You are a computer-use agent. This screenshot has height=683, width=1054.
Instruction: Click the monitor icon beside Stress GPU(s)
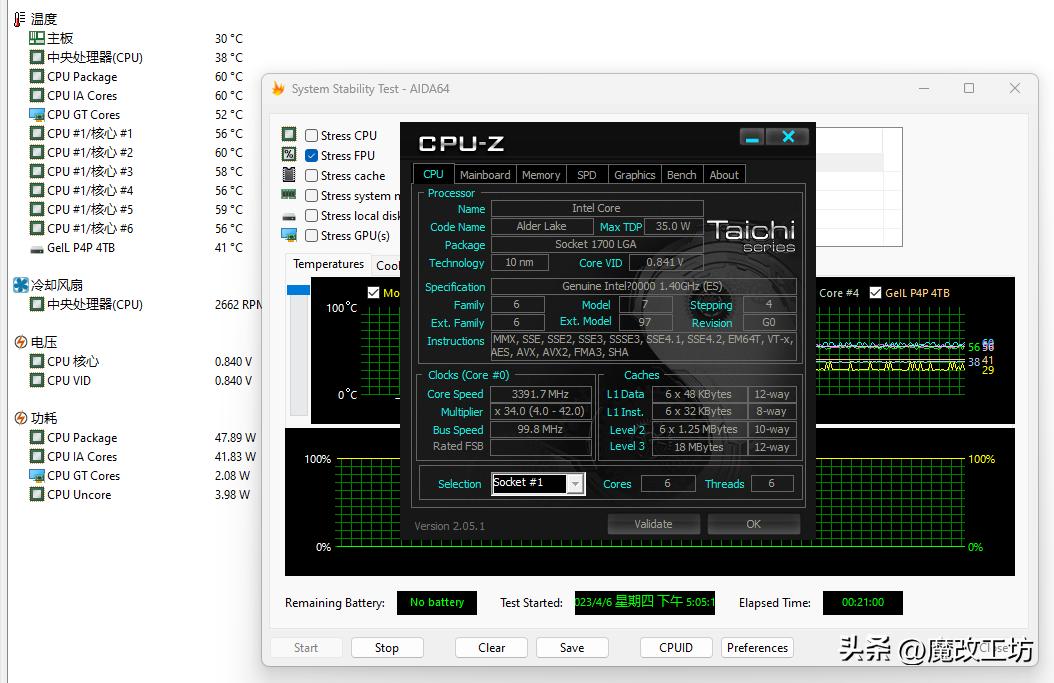[x=289, y=235]
